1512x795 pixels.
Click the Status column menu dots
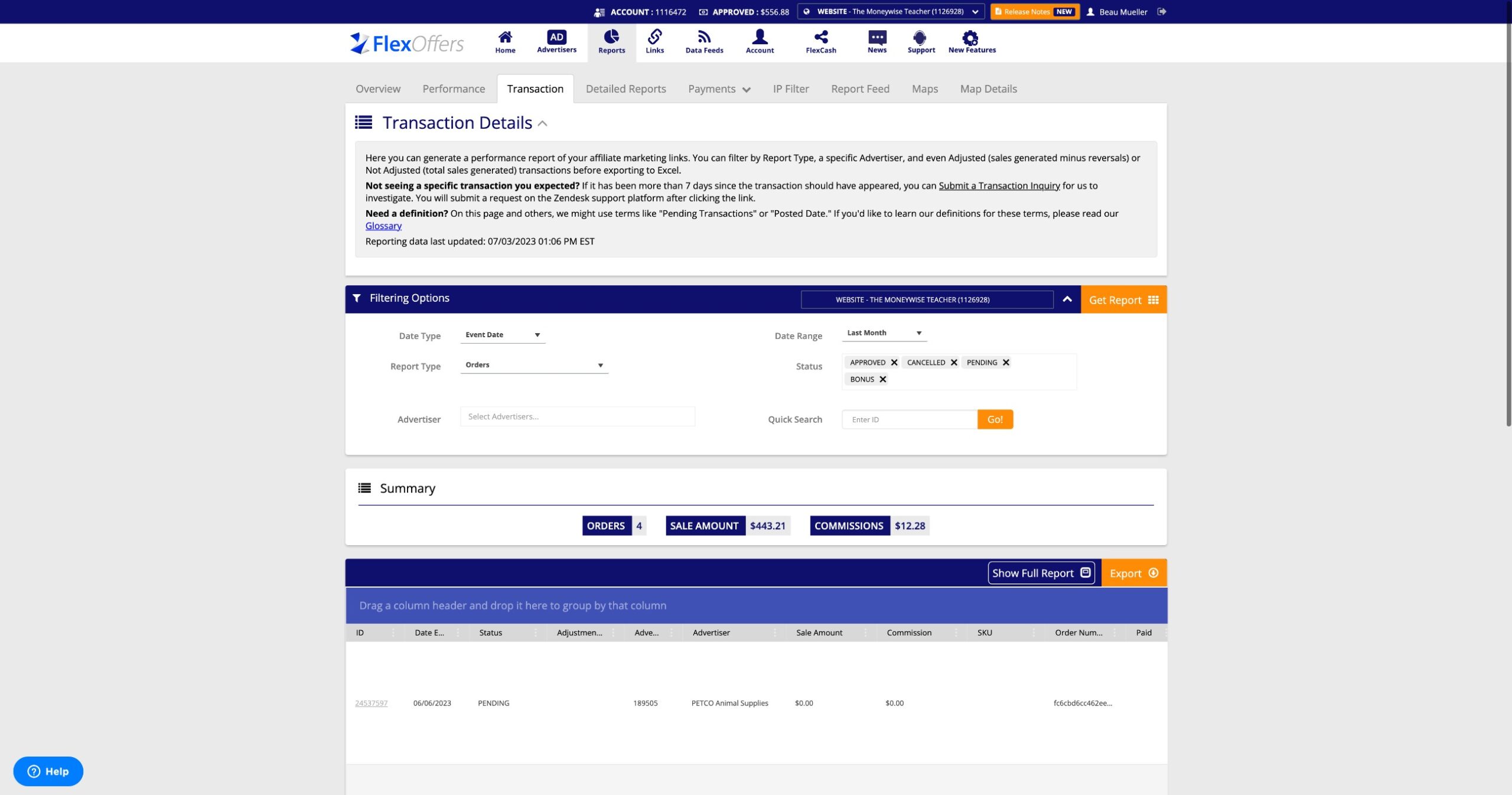536,633
